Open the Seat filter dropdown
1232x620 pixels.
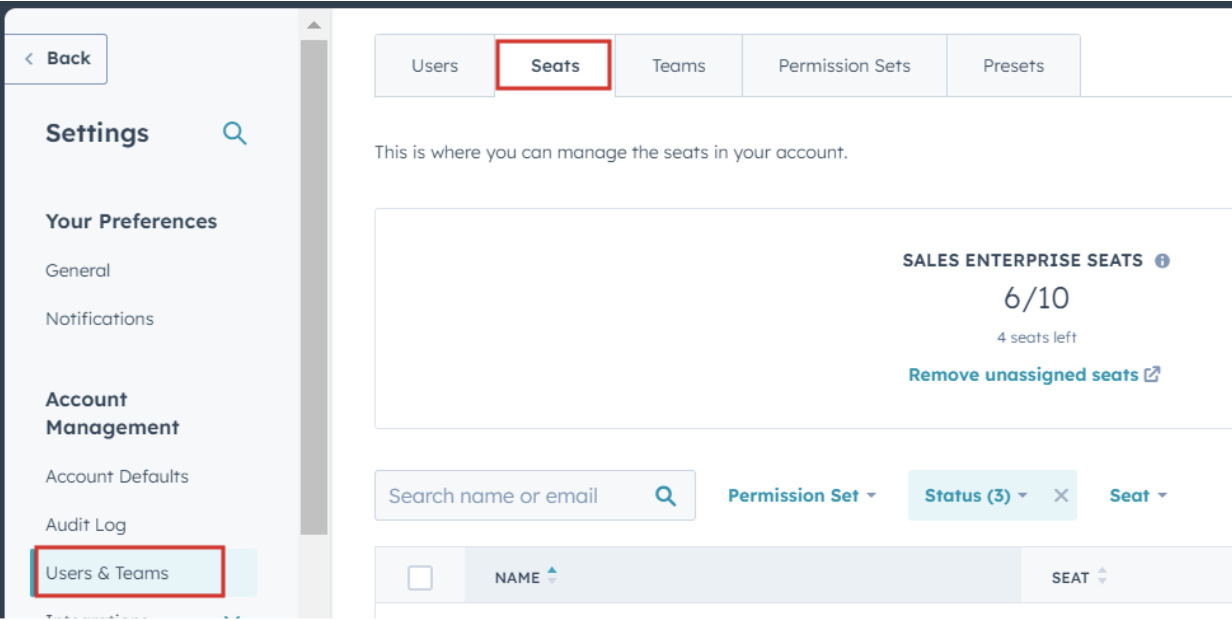click(x=1138, y=496)
